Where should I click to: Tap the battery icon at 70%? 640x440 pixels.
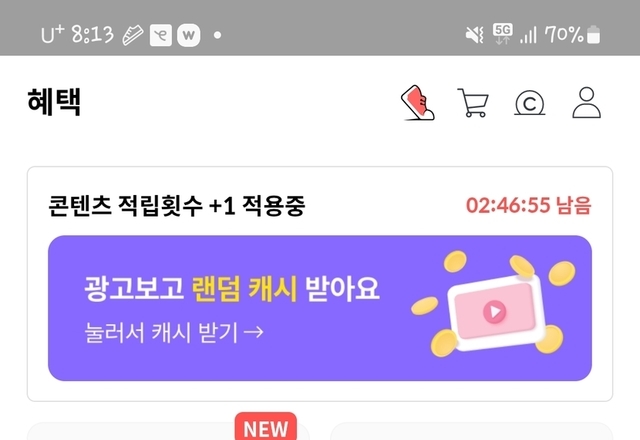[x=593, y=34]
